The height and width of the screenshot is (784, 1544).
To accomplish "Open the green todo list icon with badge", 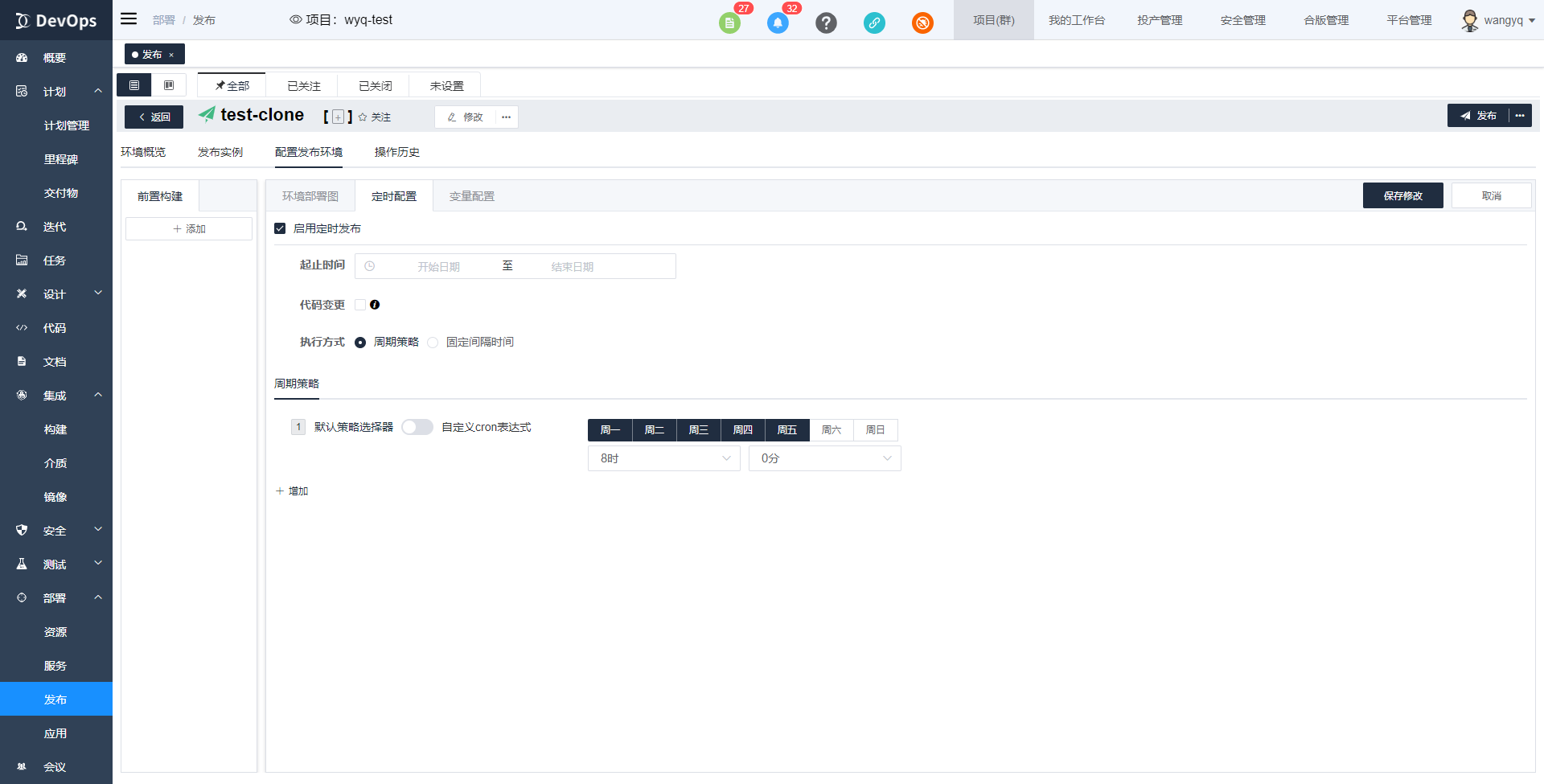I will click(x=729, y=23).
